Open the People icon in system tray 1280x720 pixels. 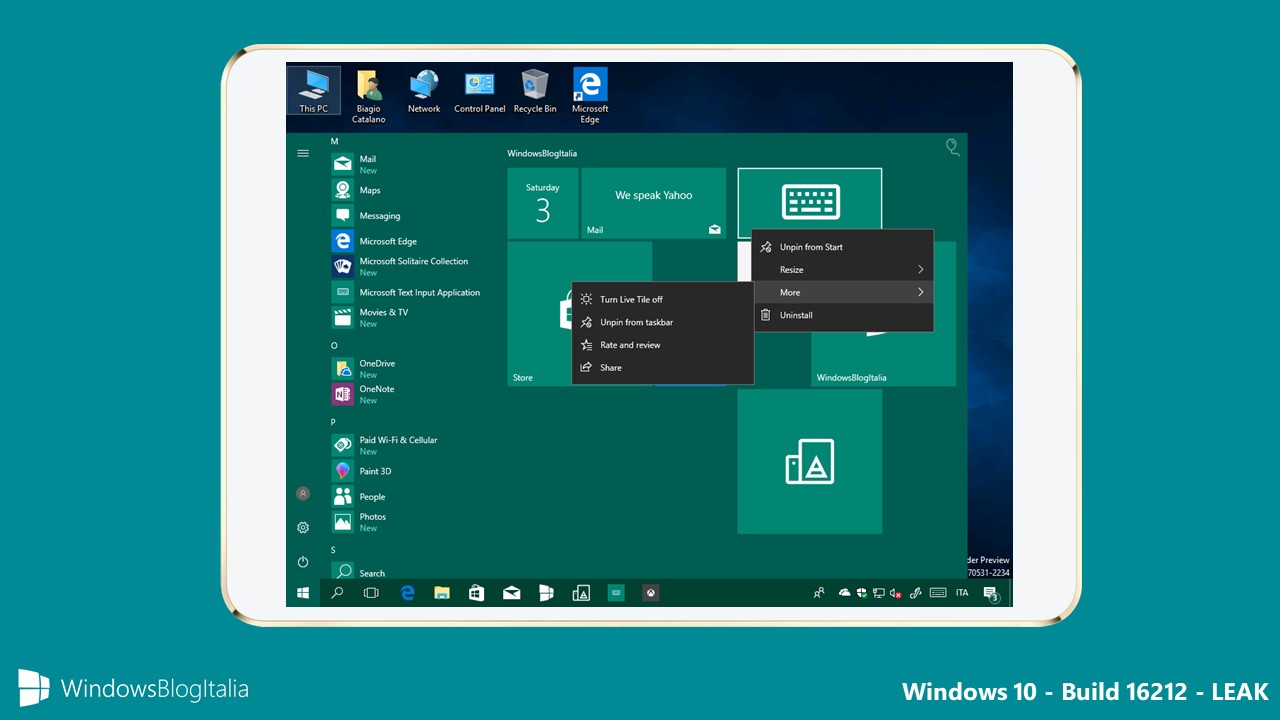819,593
